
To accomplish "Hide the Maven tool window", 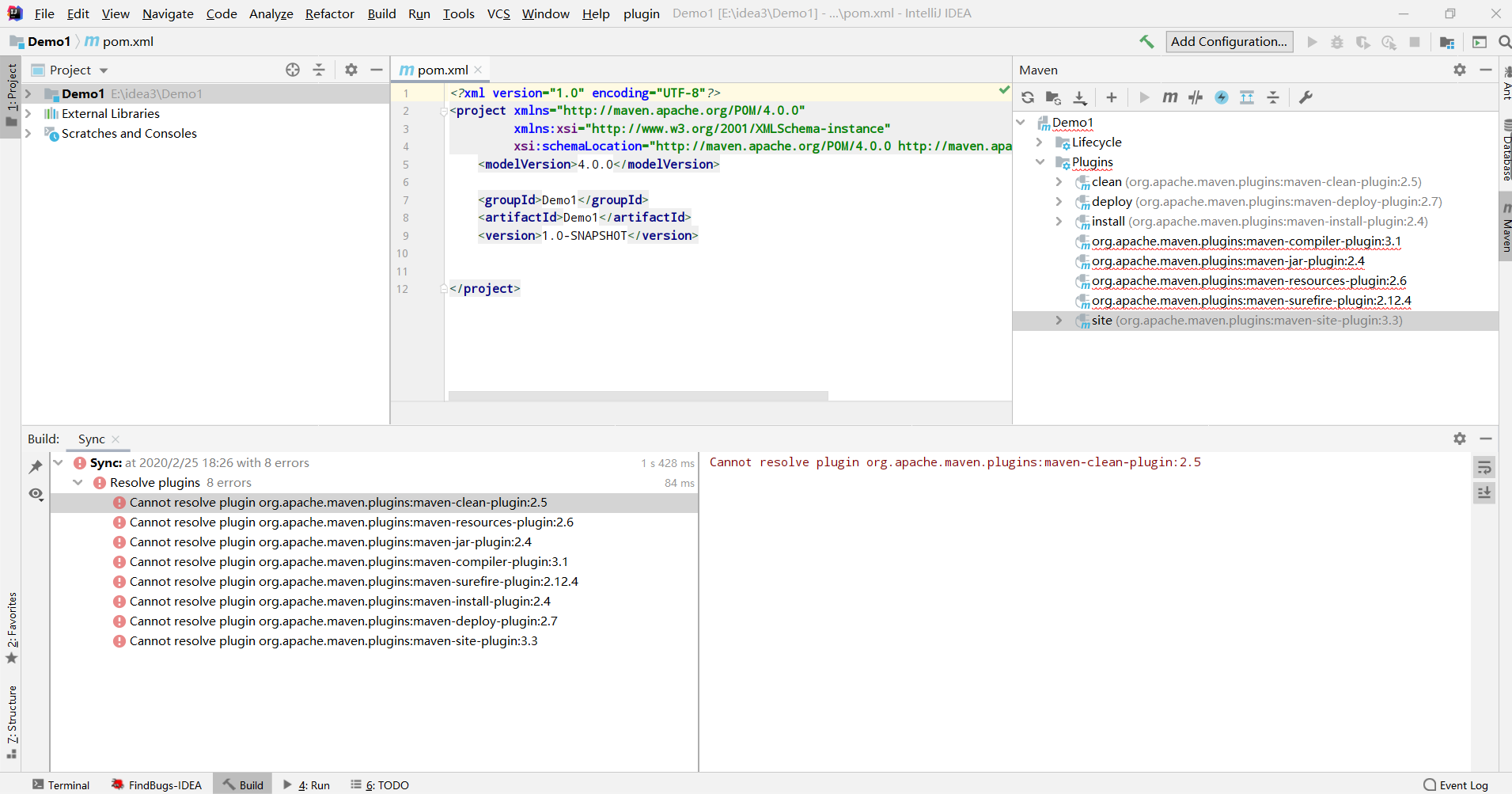I will tap(1486, 70).
